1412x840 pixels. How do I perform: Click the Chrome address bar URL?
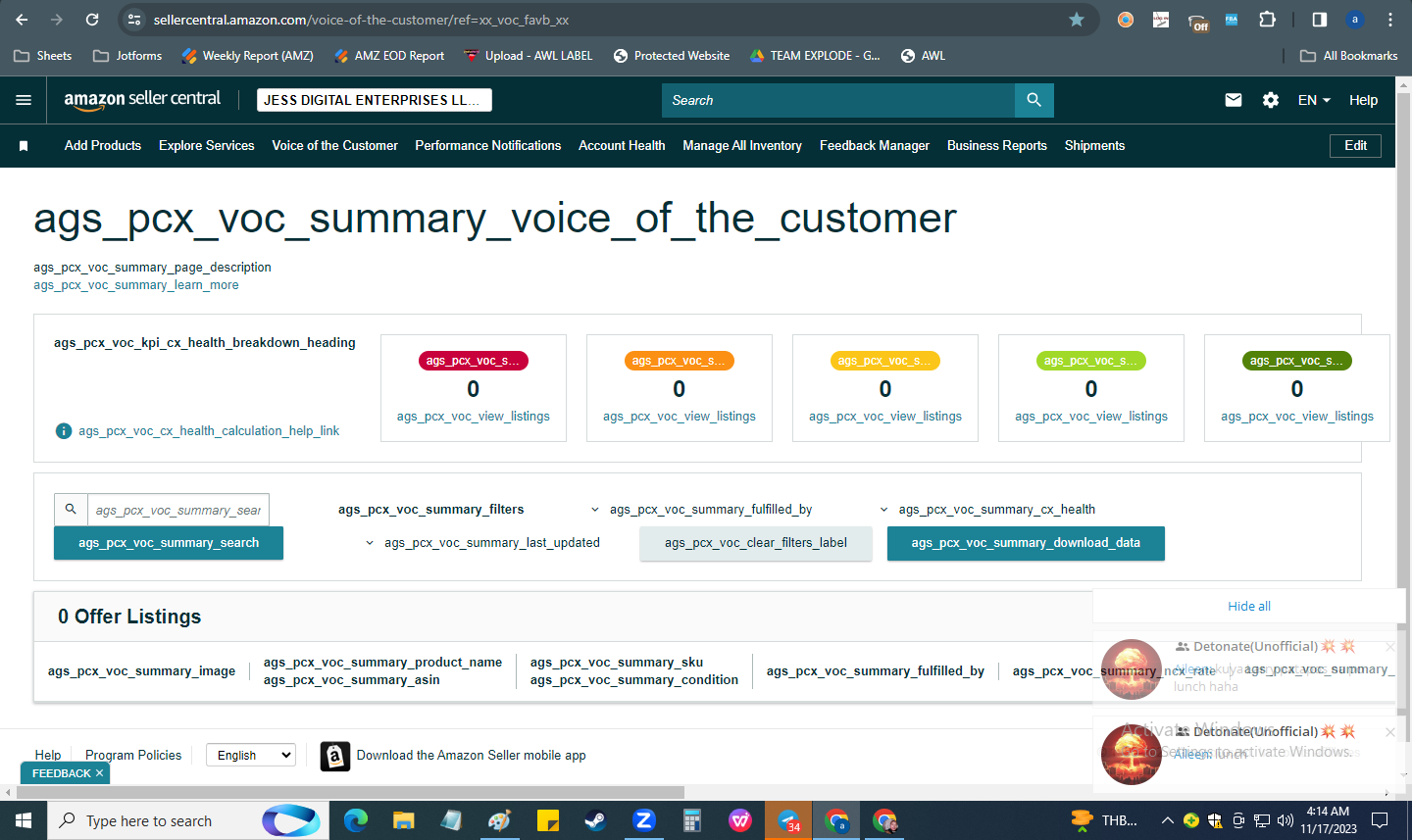point(361,20)
